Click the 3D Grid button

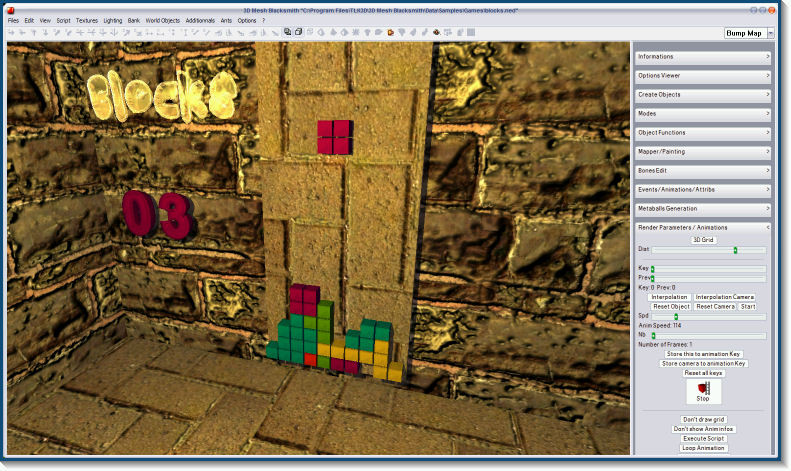coord(703,240)
